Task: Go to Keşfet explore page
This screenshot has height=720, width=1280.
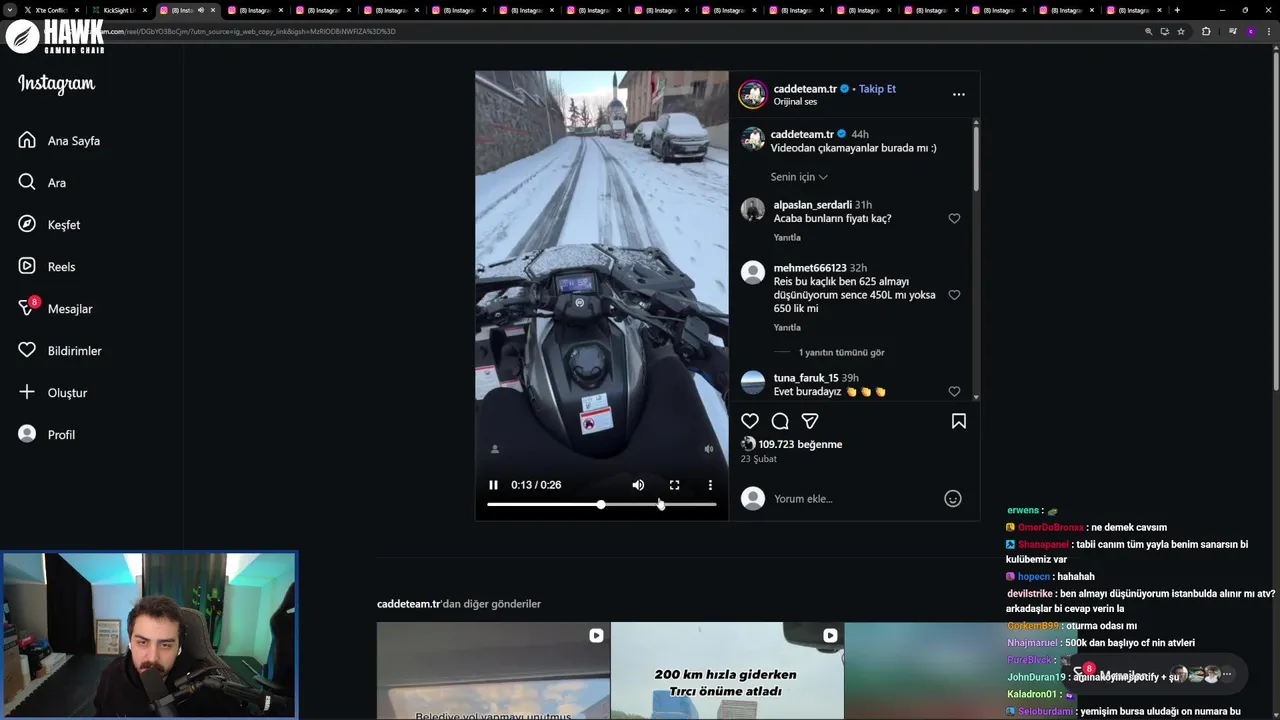Action: tap(50, 225)
